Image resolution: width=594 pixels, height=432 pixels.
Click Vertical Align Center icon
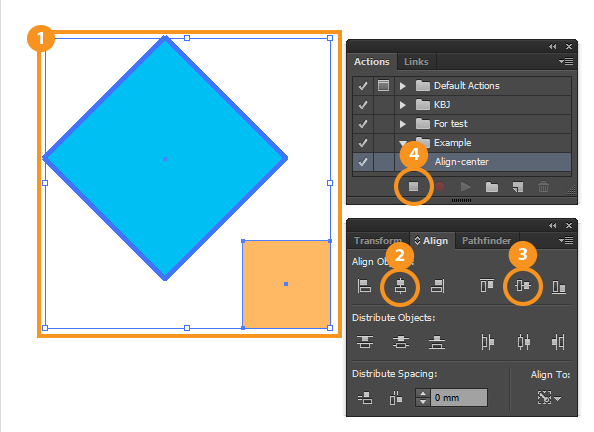[523, 286]
